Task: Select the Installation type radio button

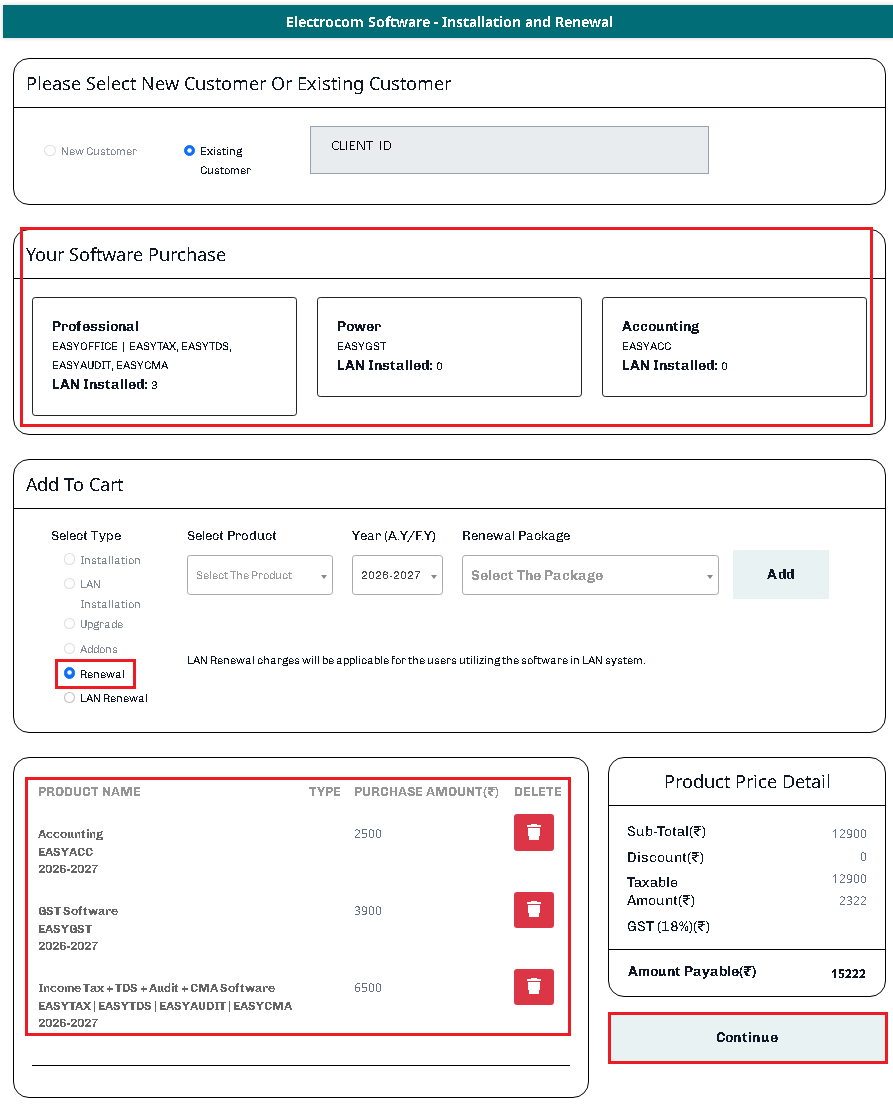Action: (69, 560)
